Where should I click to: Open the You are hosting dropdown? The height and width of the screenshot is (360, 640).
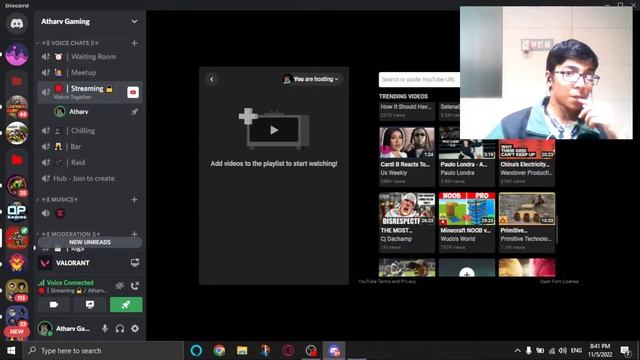pos(311,79)
